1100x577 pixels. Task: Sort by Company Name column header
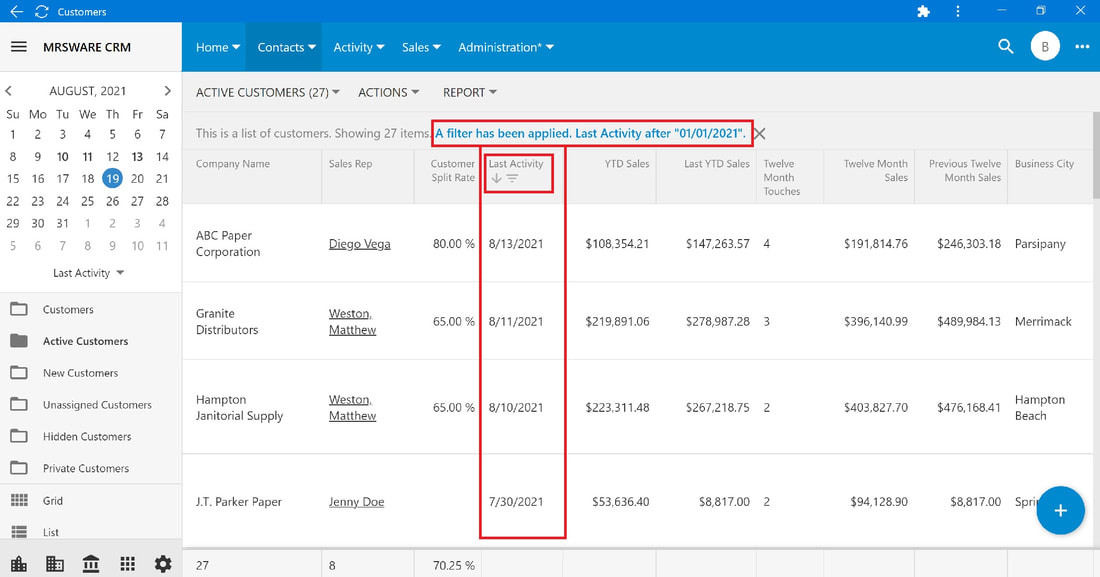tap(232, 164)
